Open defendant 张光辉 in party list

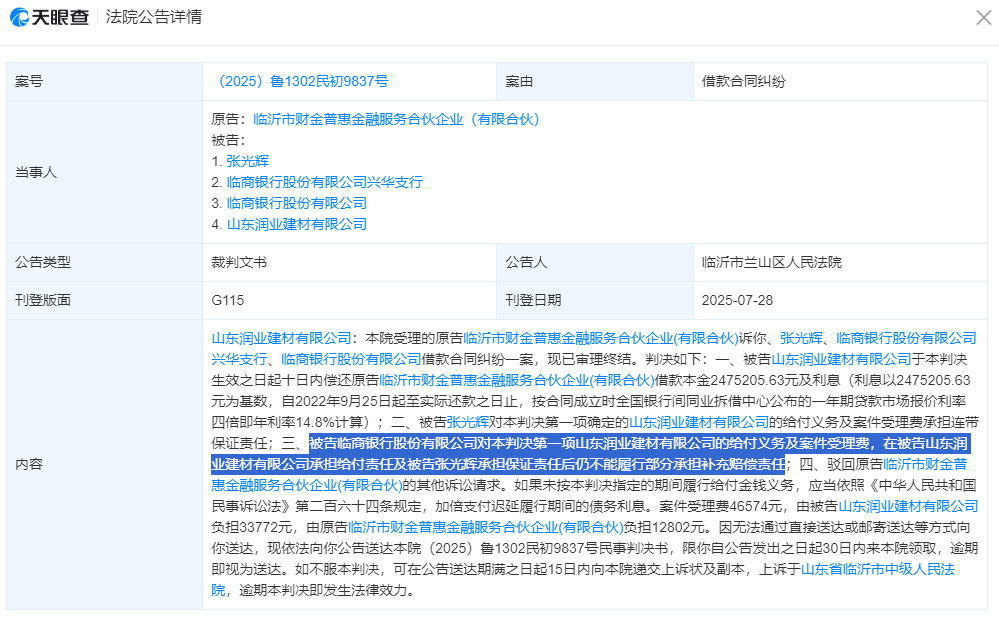pos(248,161)
